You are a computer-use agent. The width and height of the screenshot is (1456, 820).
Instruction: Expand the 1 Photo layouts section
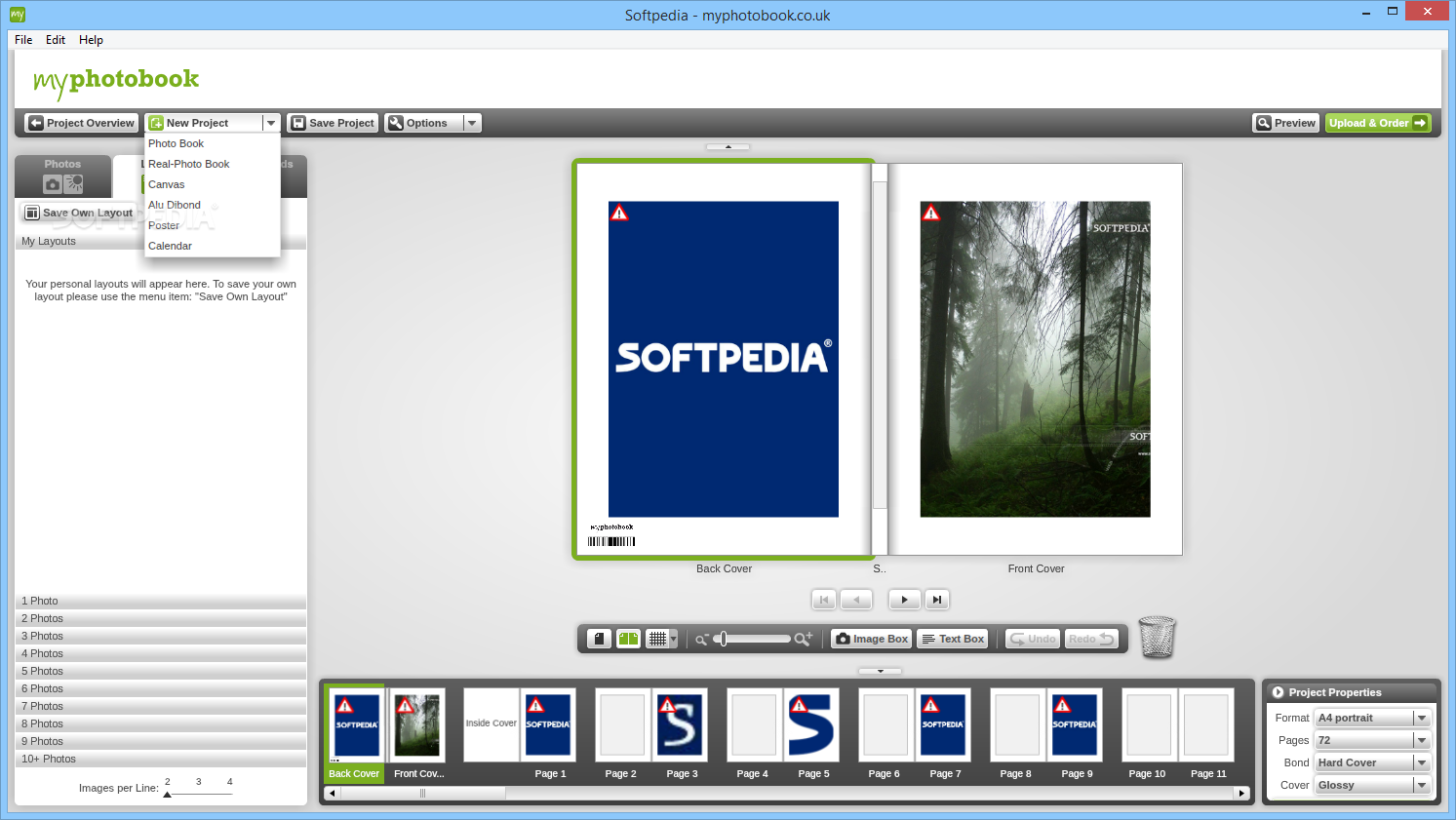pos(161,601)
